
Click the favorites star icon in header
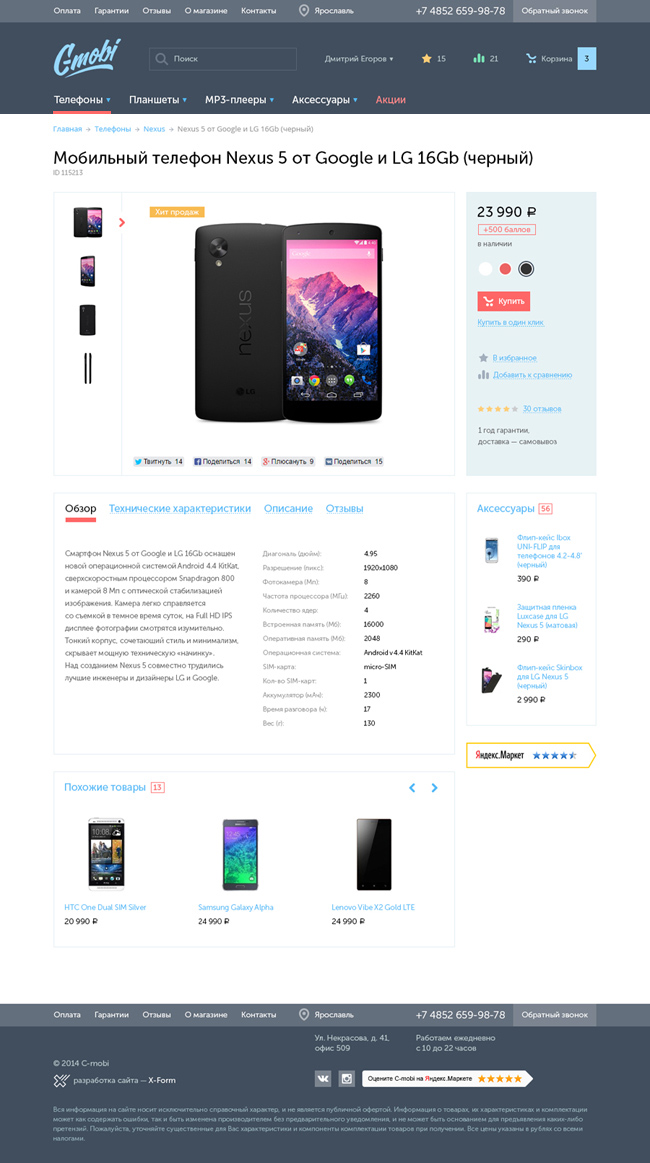click(x=427, y=58)
